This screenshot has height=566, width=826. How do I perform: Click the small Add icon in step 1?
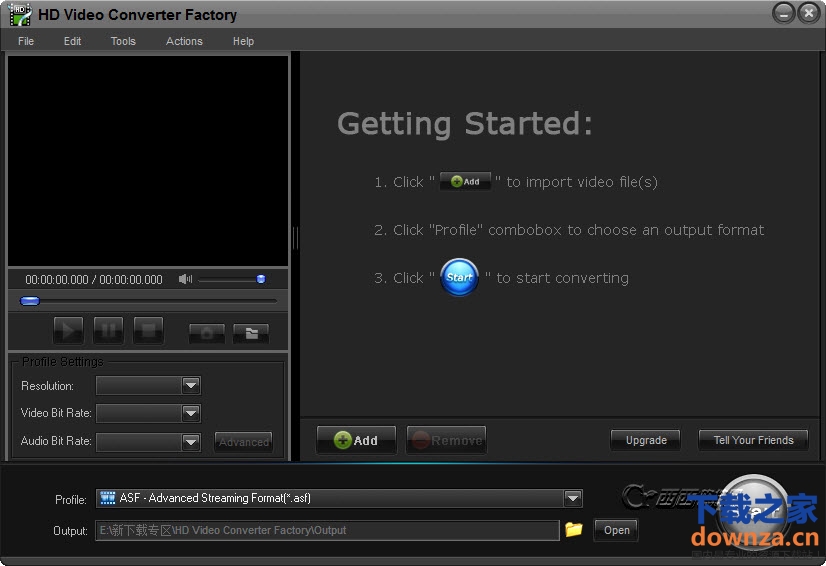click(465, 181)
